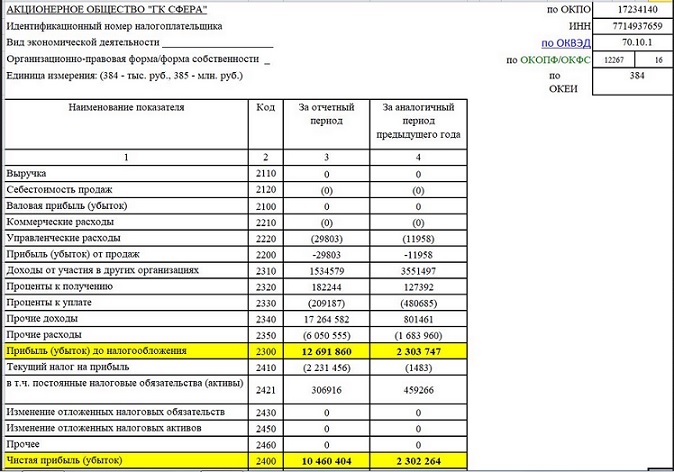Select the ОКЕИ value 384 cell

[x=633, y=77]
